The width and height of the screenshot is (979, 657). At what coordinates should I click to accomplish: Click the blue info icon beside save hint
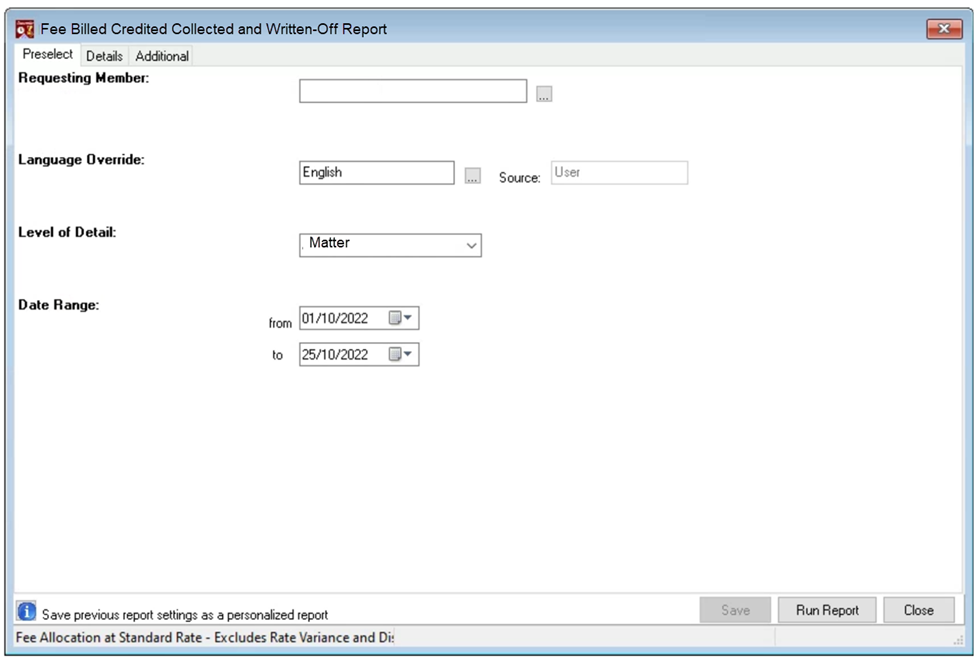(26, 611)
